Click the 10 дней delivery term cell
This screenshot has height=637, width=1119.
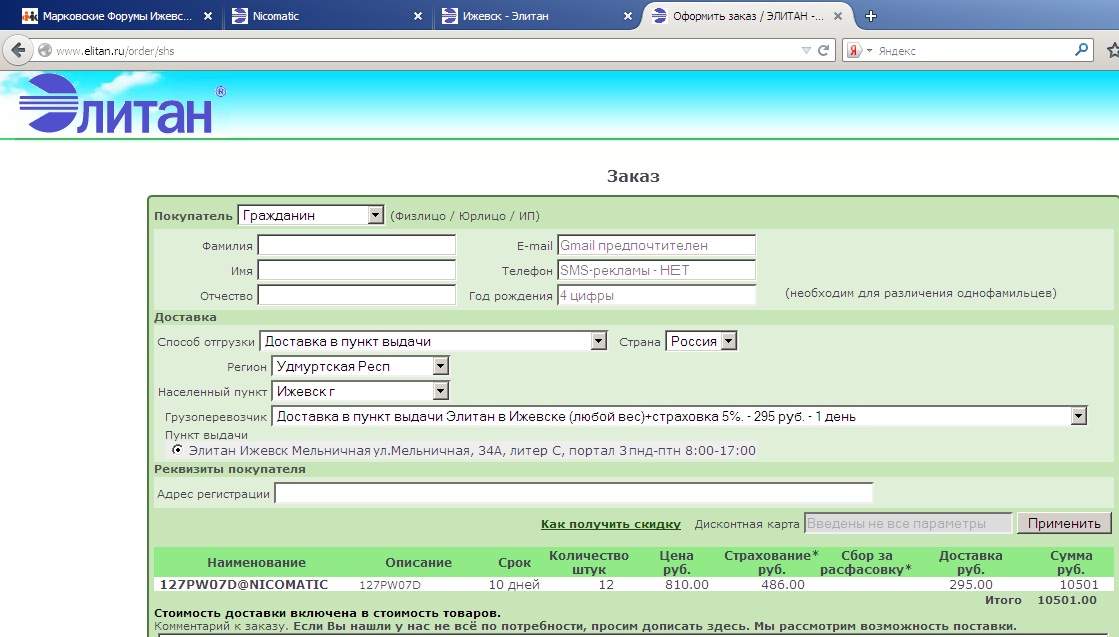click(x=514, y=584)
